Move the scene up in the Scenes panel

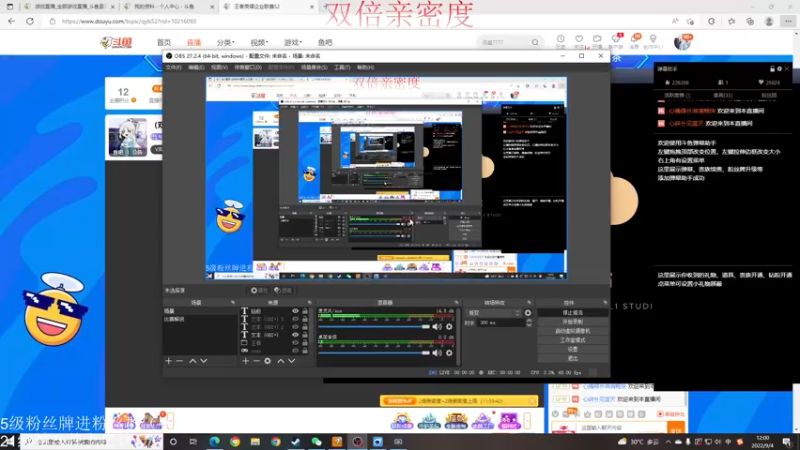pyautogui.click(x=193, y=361)
